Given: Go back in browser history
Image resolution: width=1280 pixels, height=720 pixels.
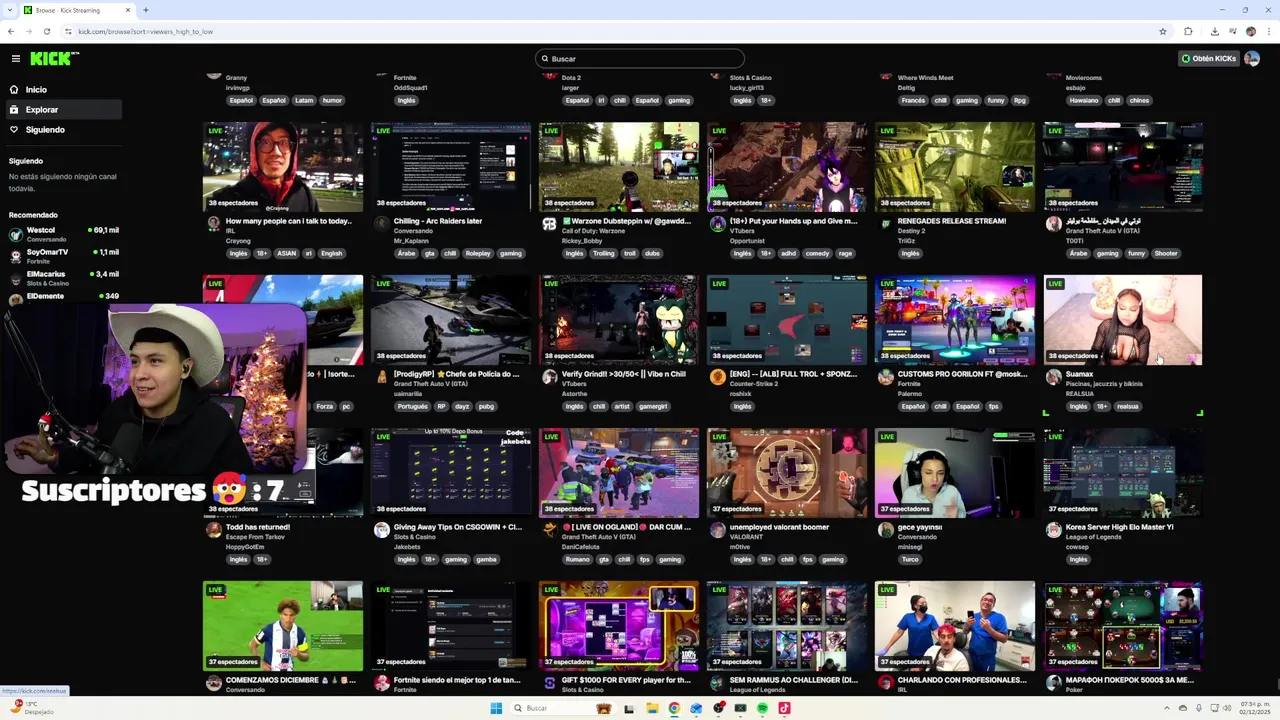Looking at the screenshot, I should (11, 31).
